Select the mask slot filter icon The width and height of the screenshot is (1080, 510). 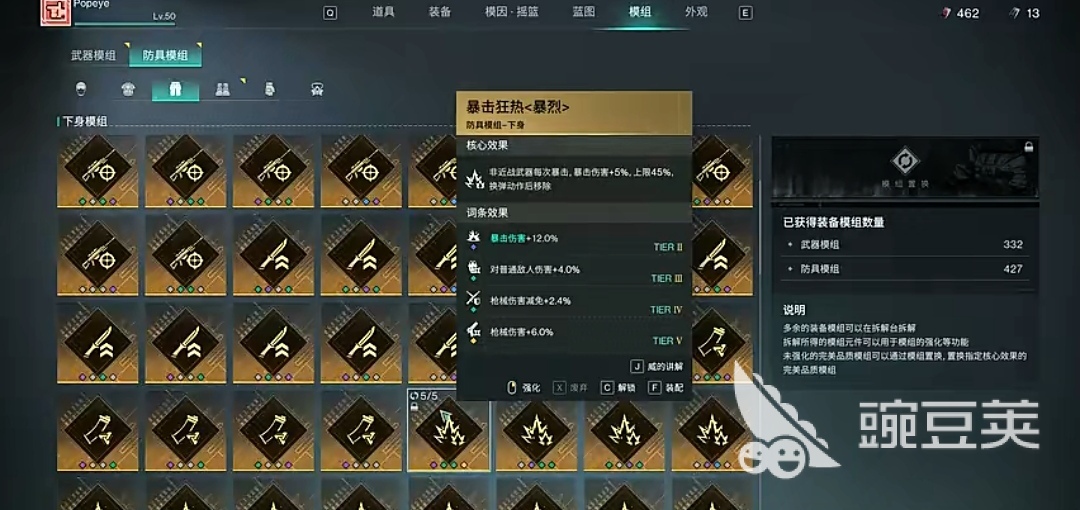[317, 90]
